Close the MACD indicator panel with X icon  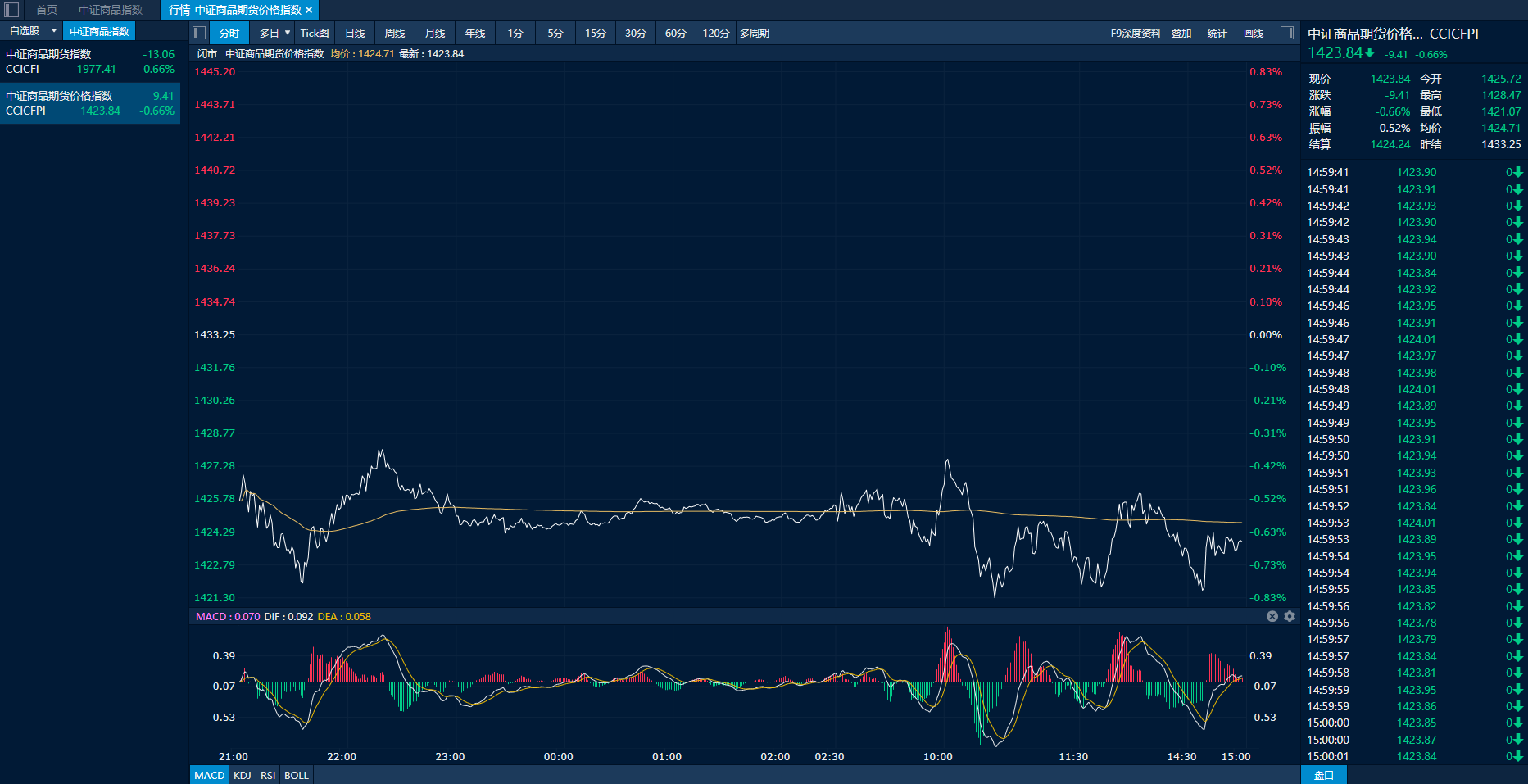tap(1272, 616)
